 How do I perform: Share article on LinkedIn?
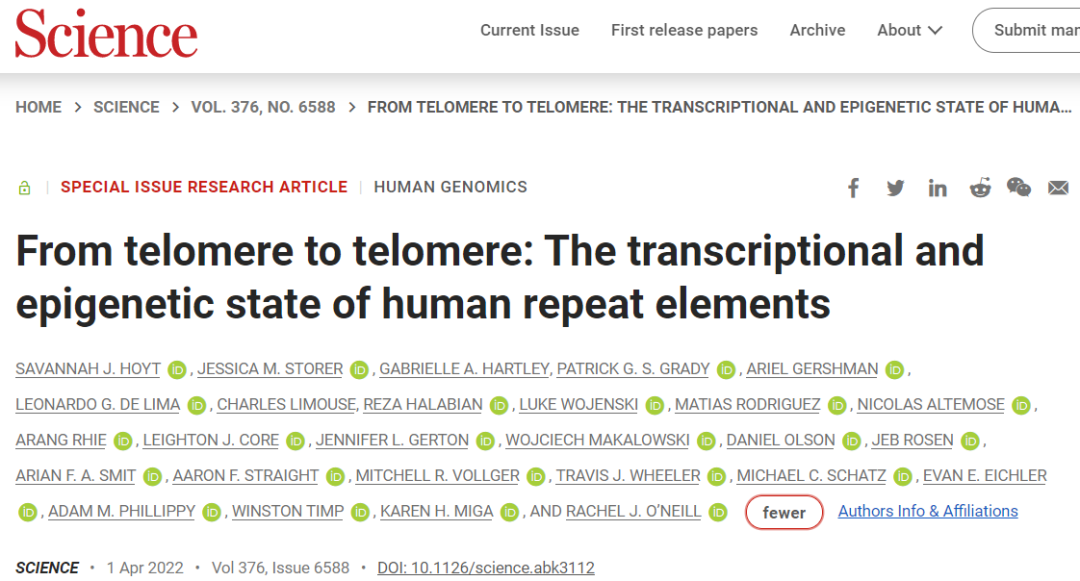(937, 187)
